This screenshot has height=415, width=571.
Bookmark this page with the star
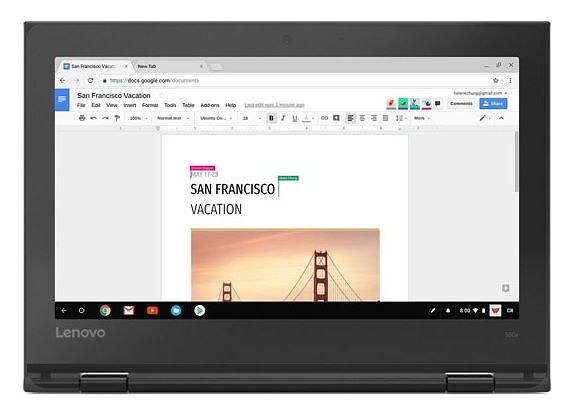pyautogui.click(x=495, y=80)
